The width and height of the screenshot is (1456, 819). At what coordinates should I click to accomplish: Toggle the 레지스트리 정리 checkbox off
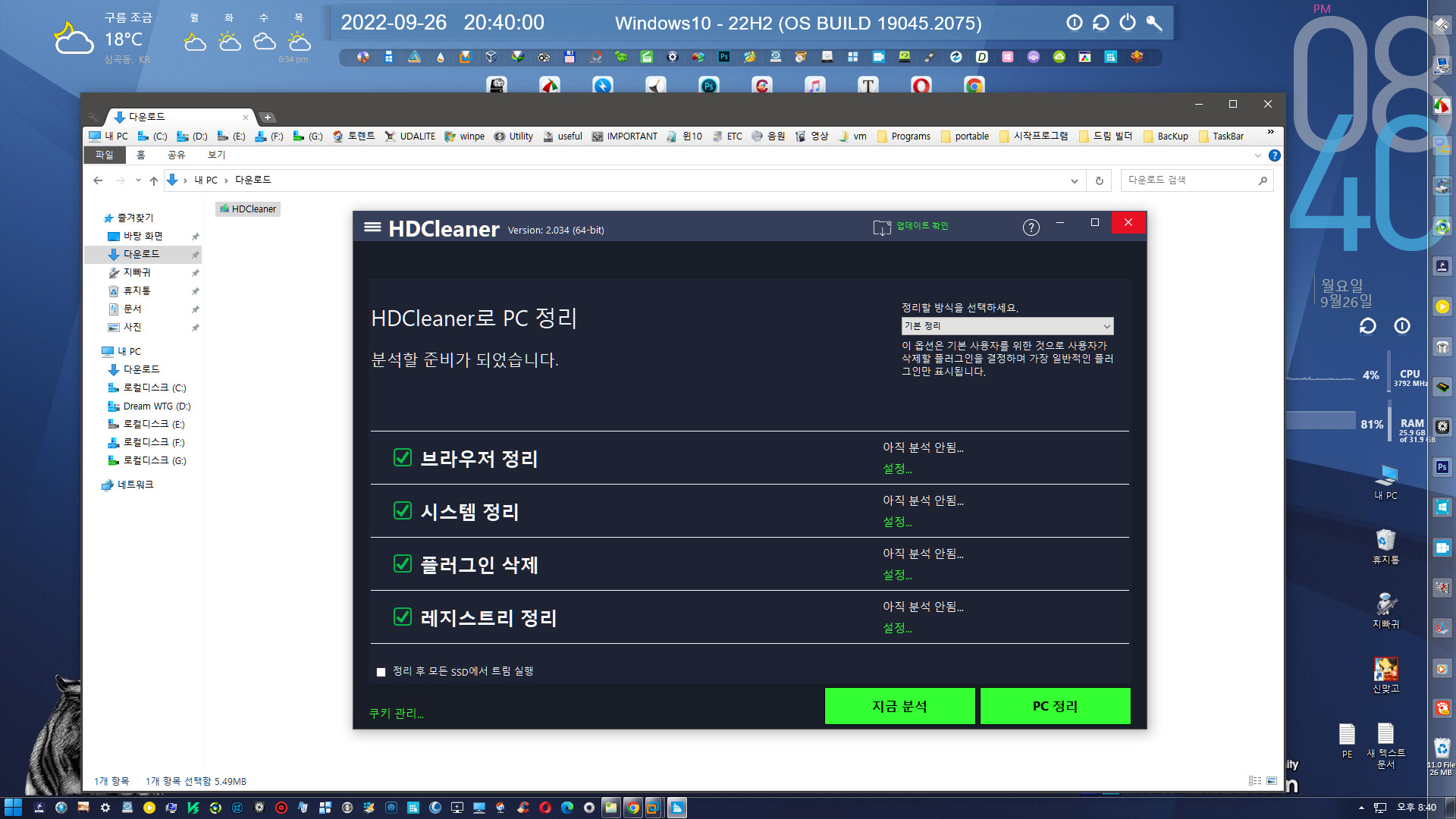point(402,617)
